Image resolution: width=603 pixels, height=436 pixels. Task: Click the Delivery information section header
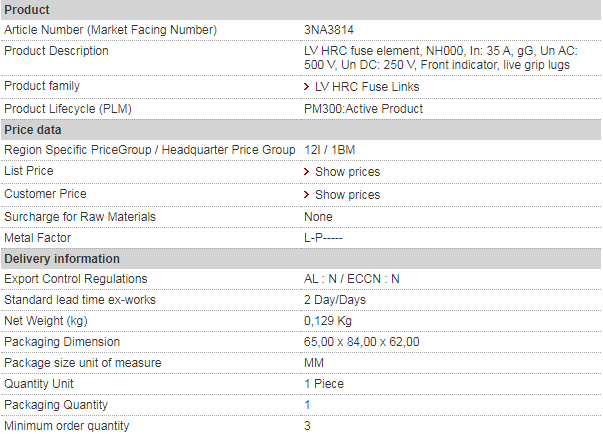(x=301, y=259)
